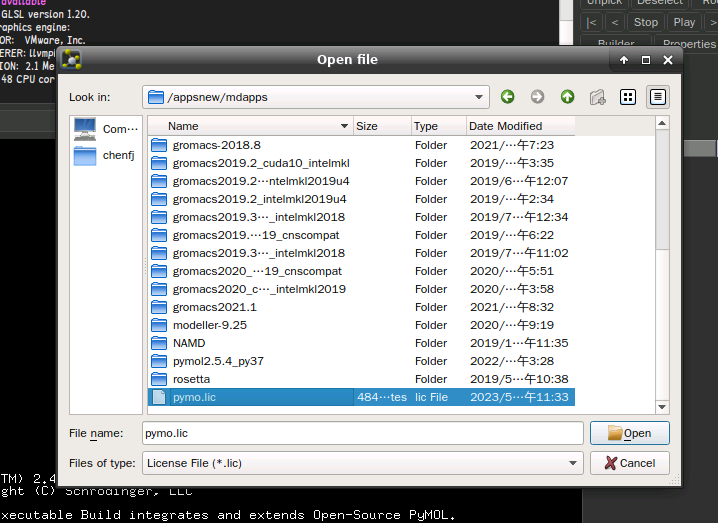Click Play in the PyMOL window
718x523 pixels.
click(684, 22)
